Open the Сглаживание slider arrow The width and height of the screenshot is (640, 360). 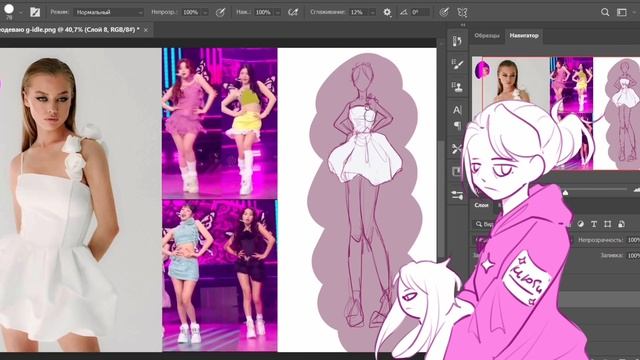point(372,13)
